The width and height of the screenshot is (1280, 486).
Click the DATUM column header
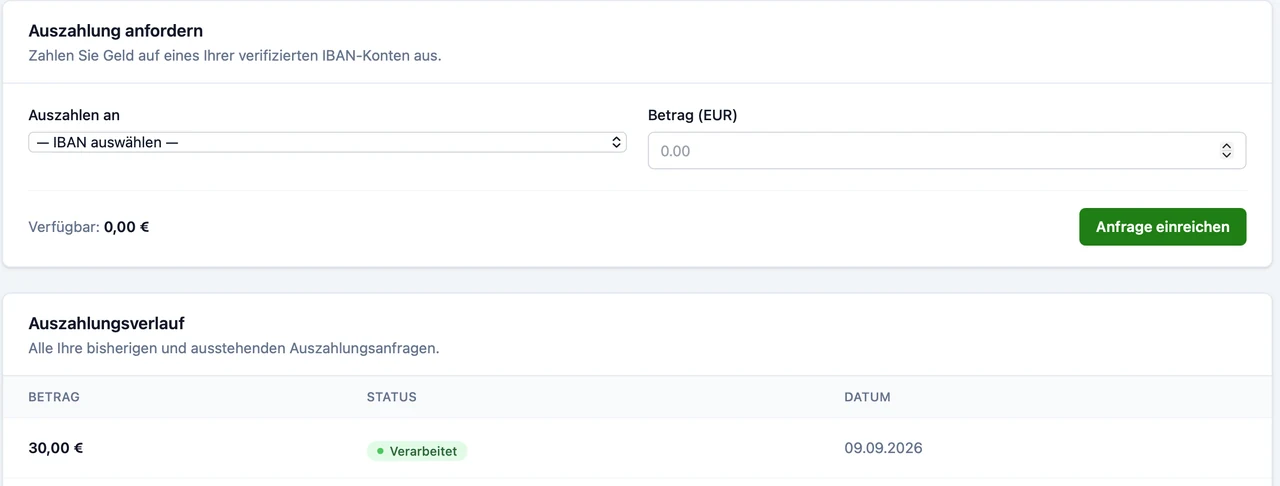tap(867, 397)
